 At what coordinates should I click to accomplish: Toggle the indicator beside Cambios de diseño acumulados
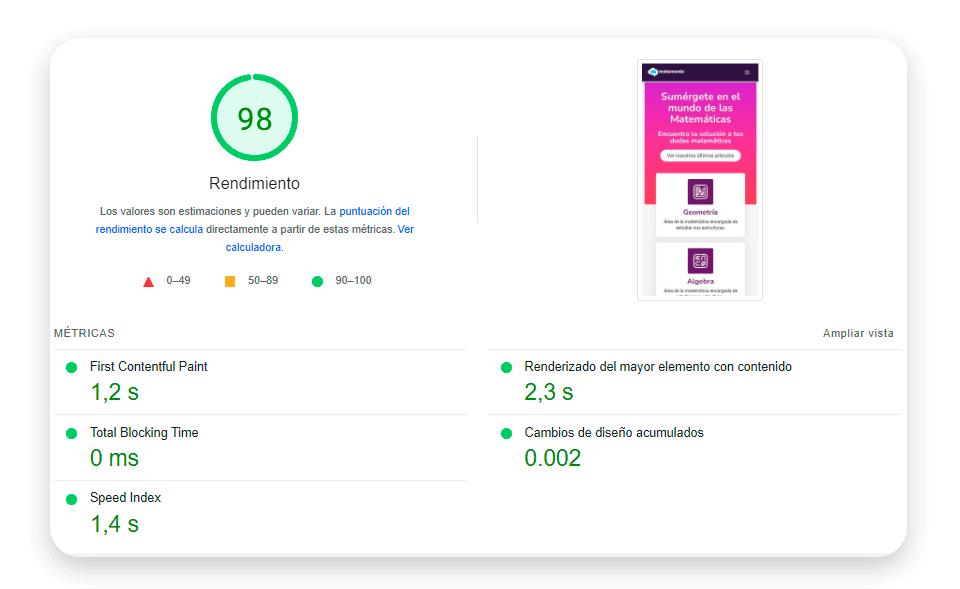point(507,432)
